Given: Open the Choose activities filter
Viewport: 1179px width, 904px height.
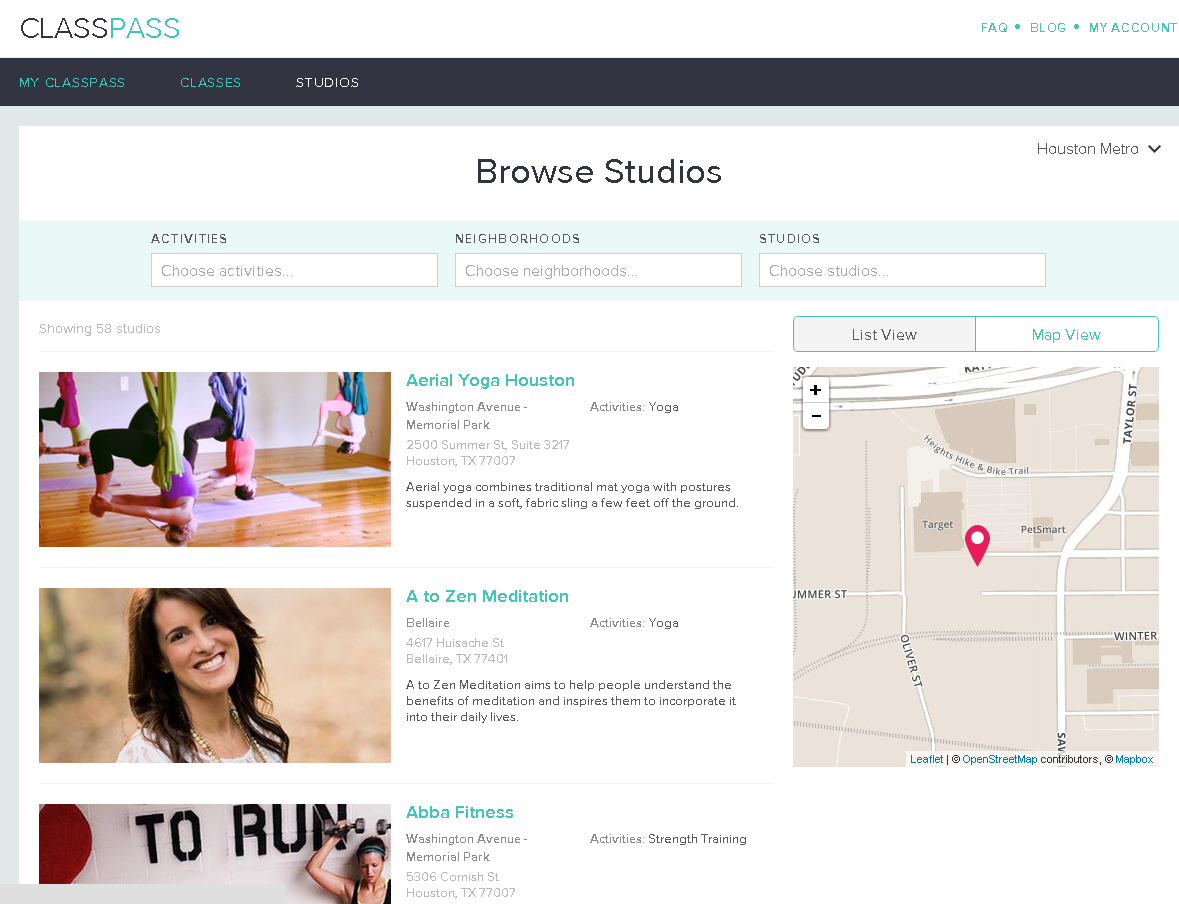Looking at the screenshot, I should pos(294,270).
